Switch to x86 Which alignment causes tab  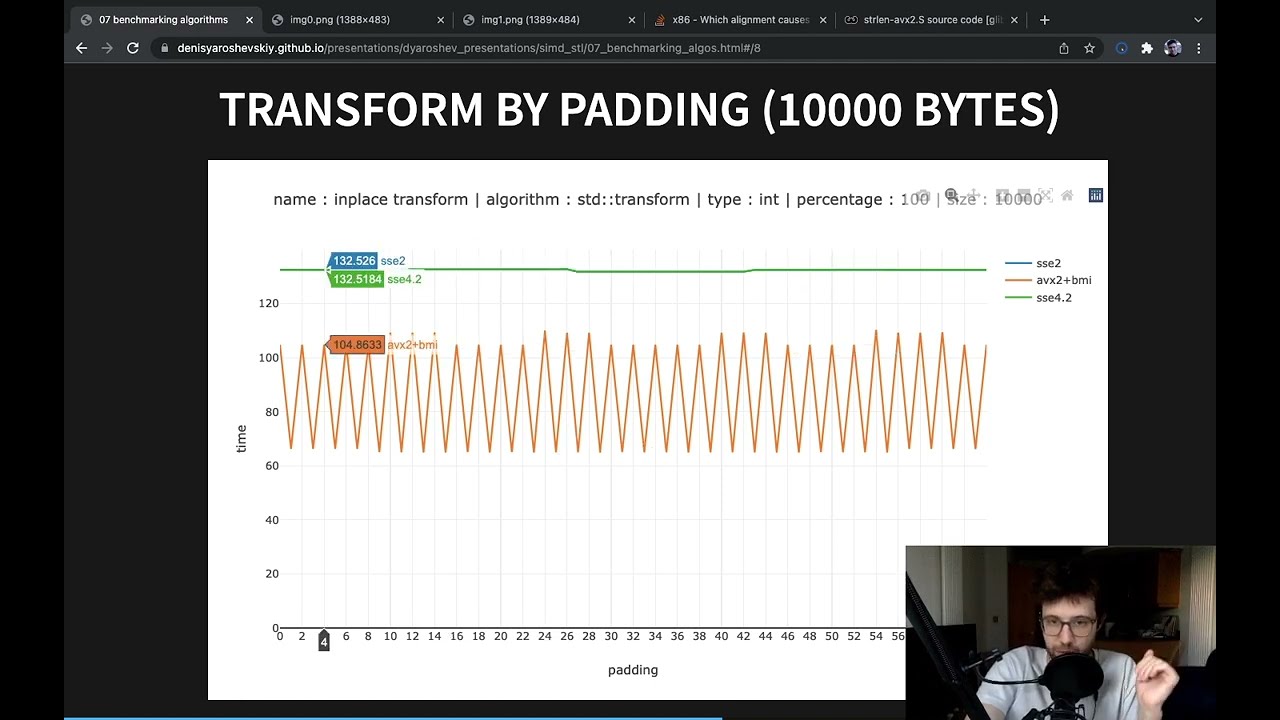tap(740, 20)
